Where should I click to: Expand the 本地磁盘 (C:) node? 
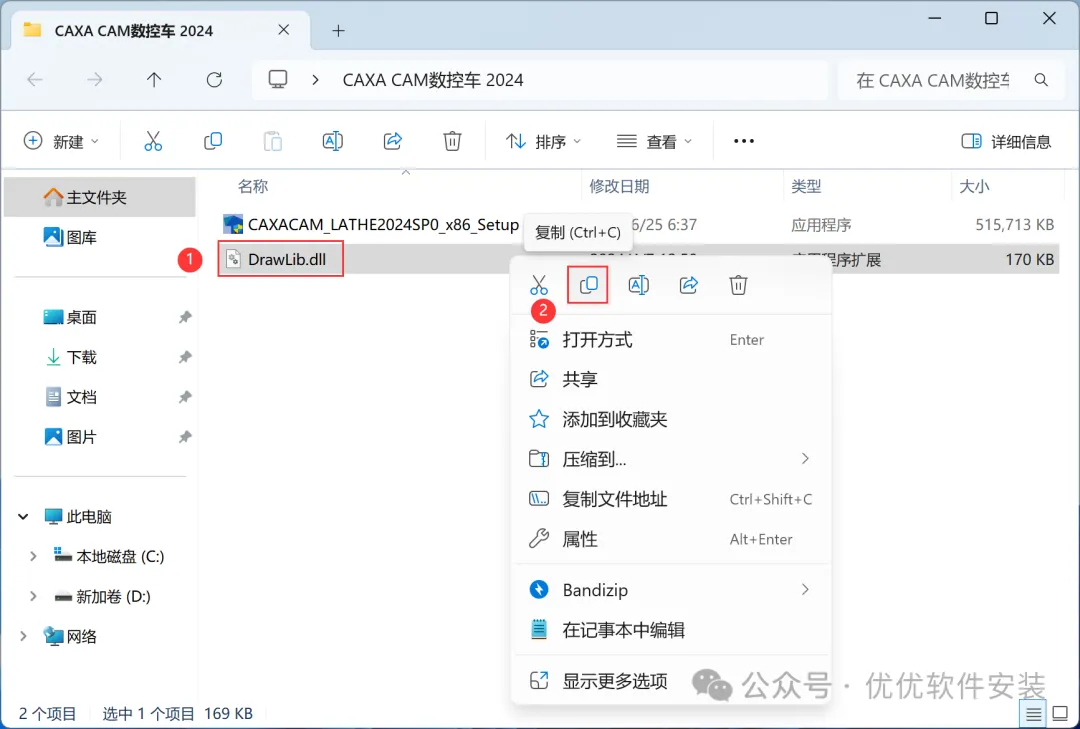pyautogui.click(x=32, y=556)
